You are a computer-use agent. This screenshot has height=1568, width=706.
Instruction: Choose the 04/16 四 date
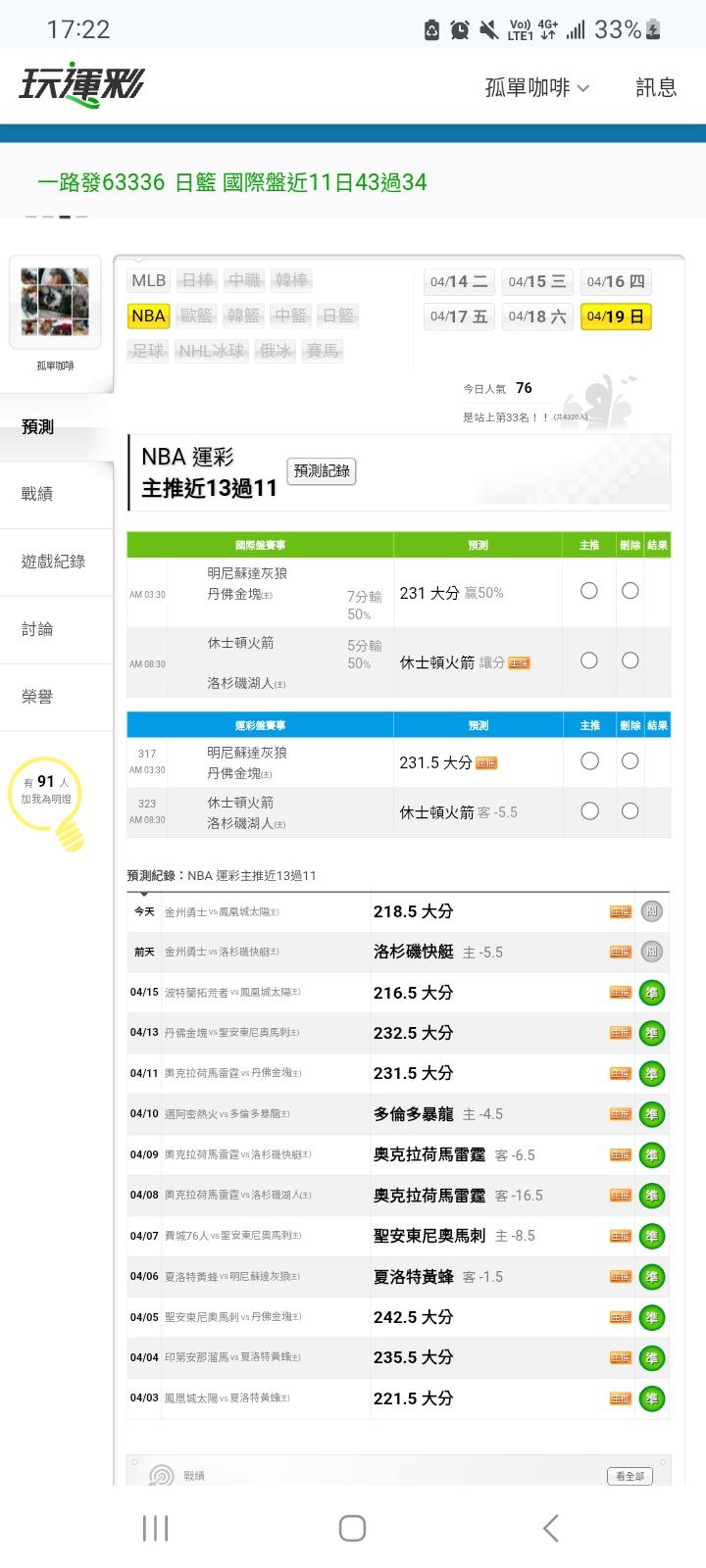616,281
